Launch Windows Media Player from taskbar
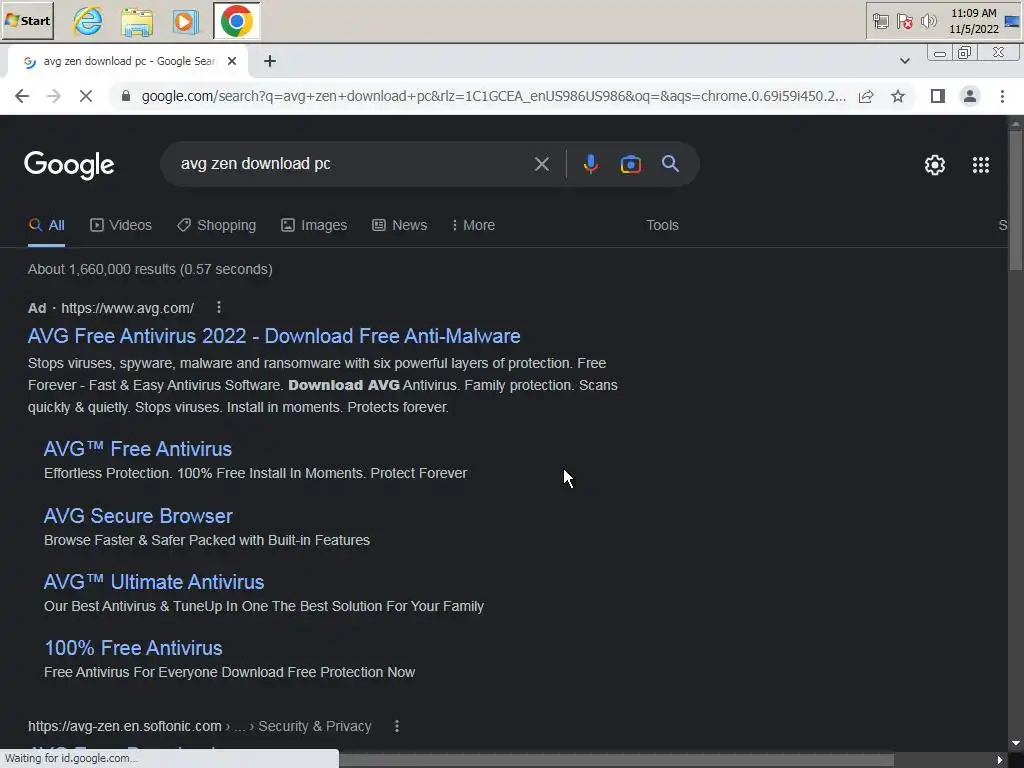This screenshot has width=1024, height=768. [x=185, y=21]
